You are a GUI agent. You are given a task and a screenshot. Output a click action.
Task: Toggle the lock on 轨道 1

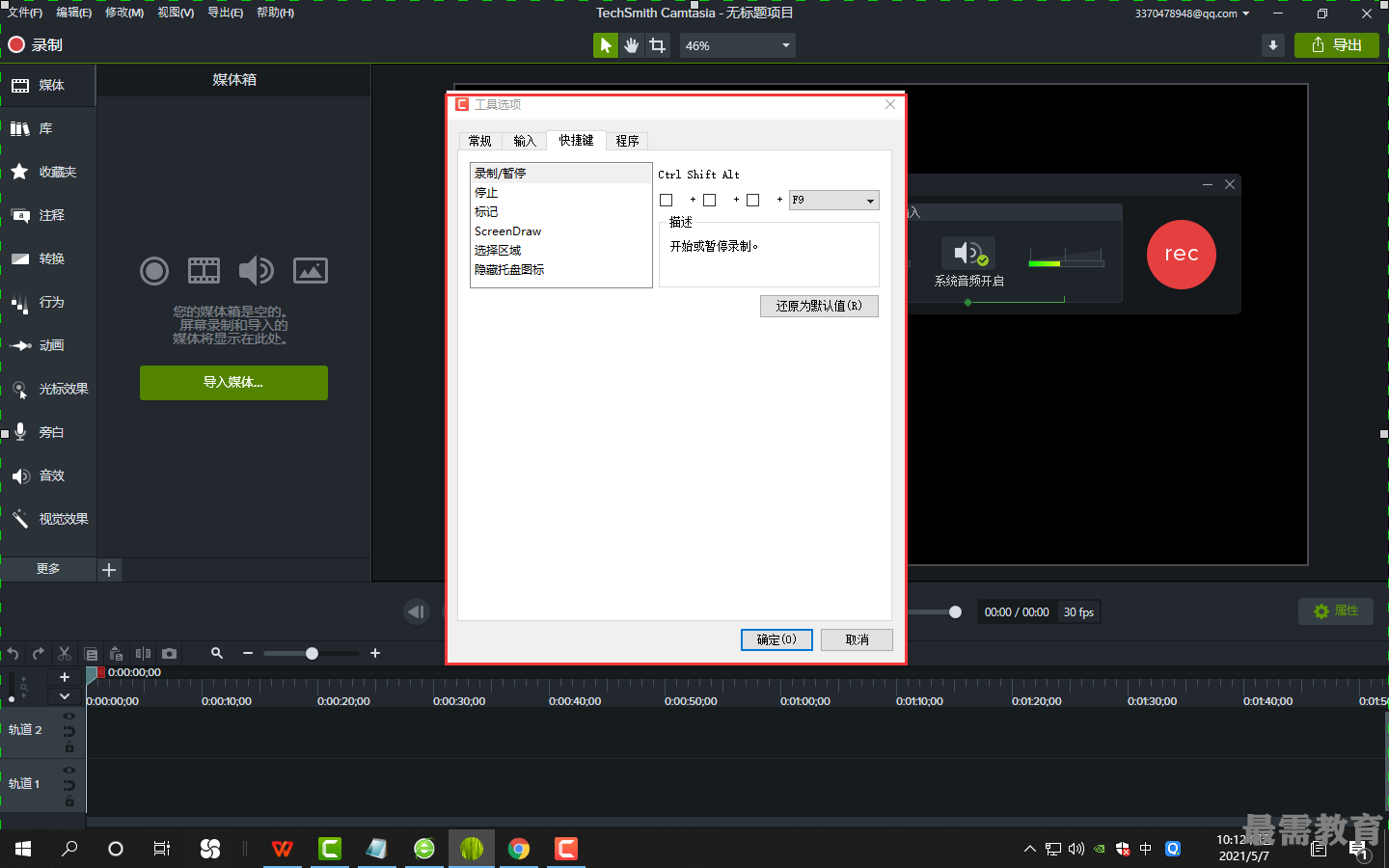pos(69,801)
